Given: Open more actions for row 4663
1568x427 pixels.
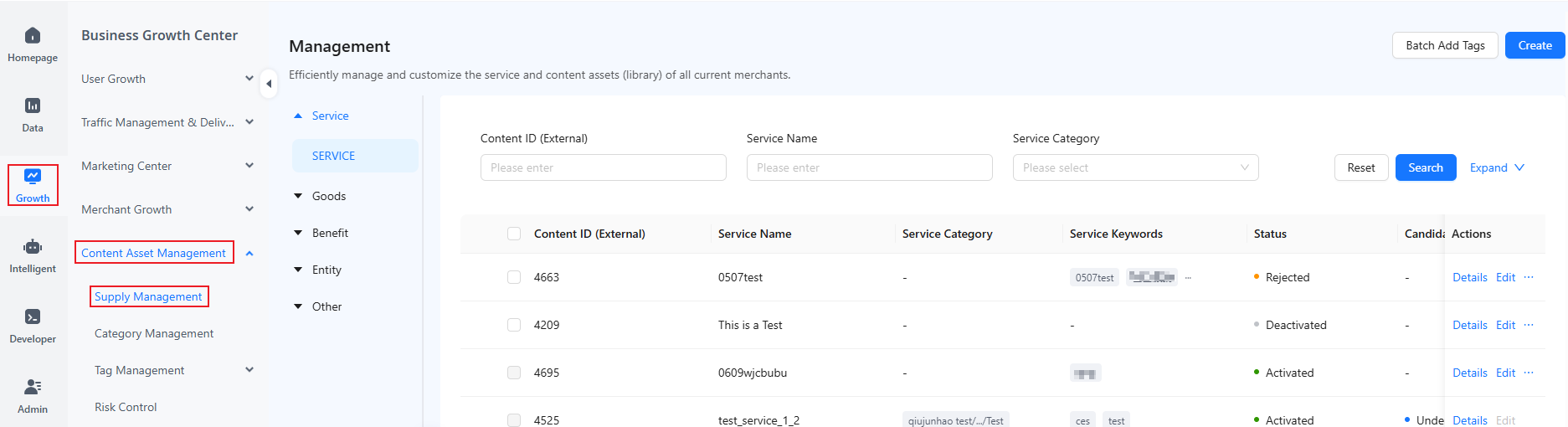Looking at the screenshot, I should point(1529,277).
